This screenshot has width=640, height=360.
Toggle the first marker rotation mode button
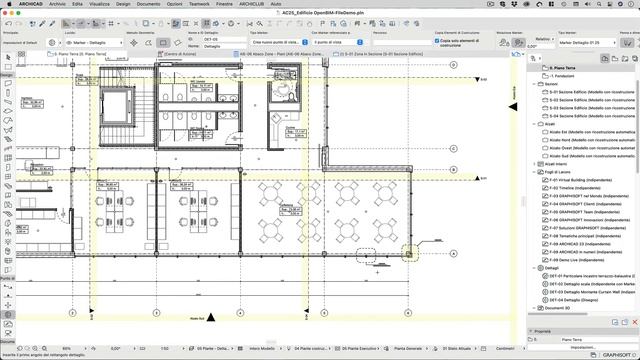pyautogui.click(x=504, y=42)
